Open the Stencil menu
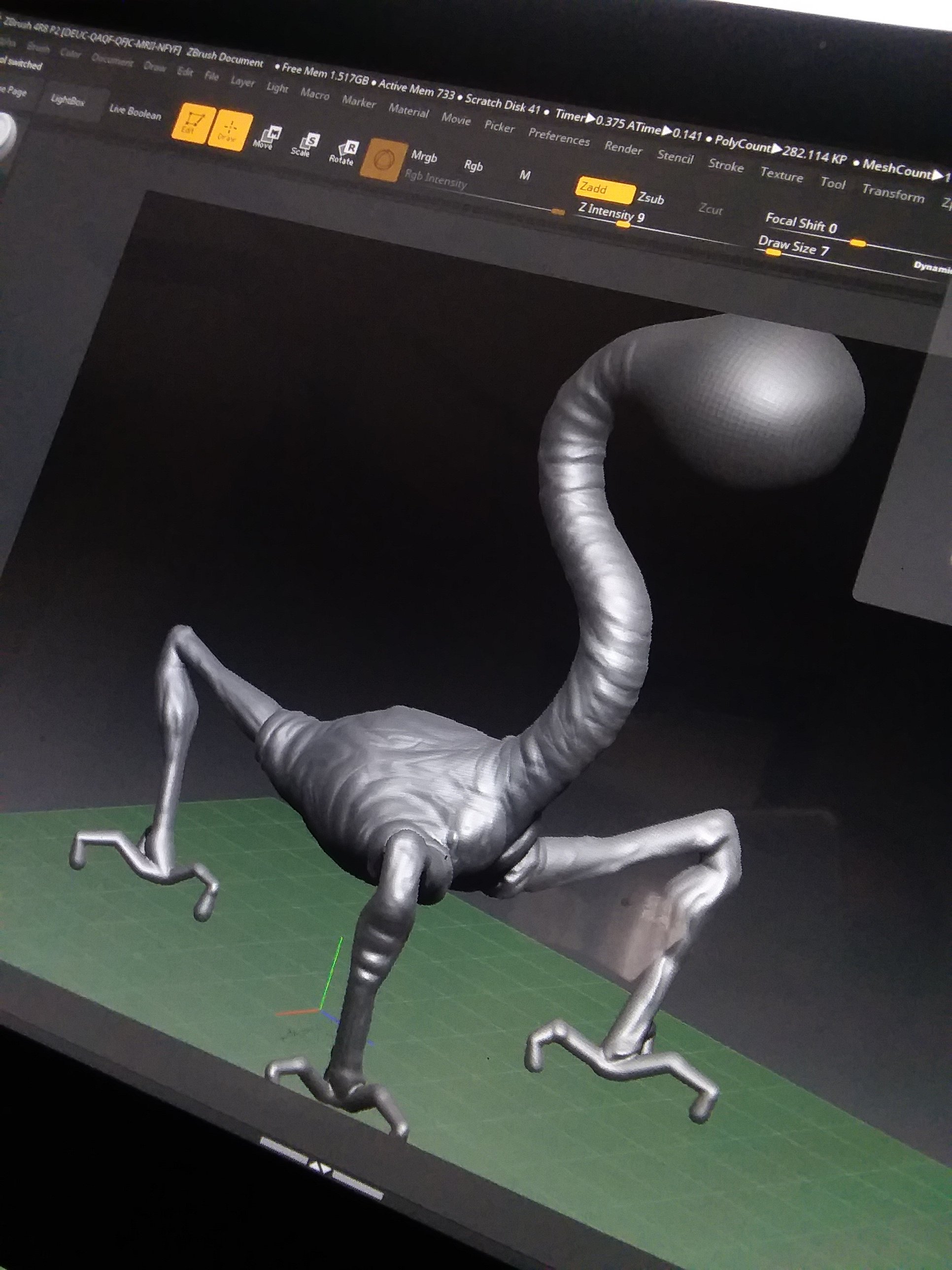 tap(676, 157)
